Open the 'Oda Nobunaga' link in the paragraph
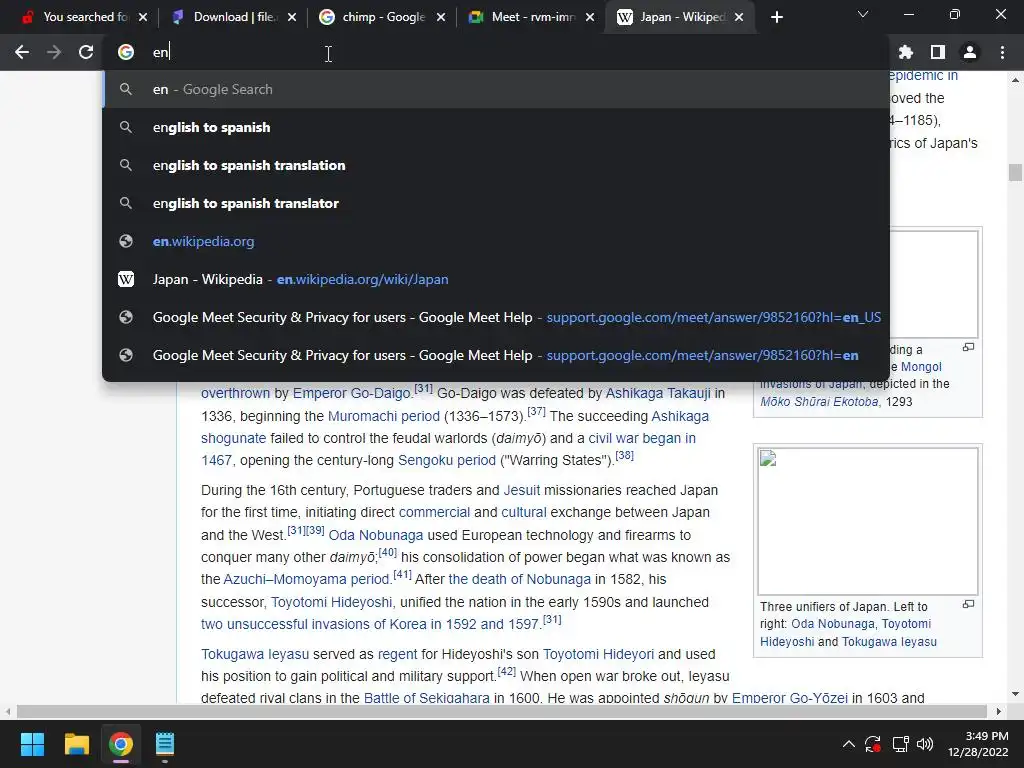Viewport: 1024px width, 768px height. 376,536
